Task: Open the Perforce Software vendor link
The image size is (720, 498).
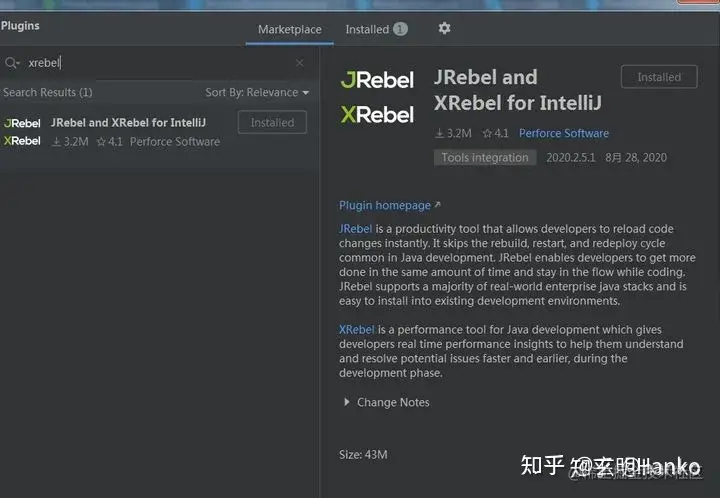Action: coord(564,133)
